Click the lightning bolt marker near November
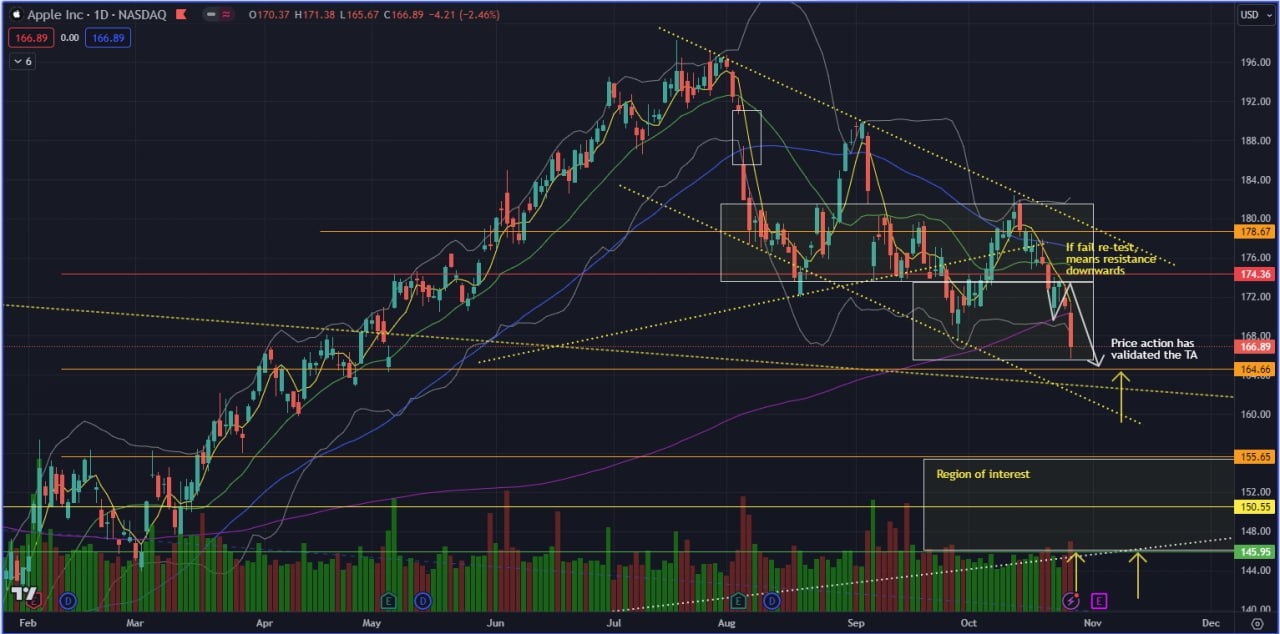 click(1071, 601)
